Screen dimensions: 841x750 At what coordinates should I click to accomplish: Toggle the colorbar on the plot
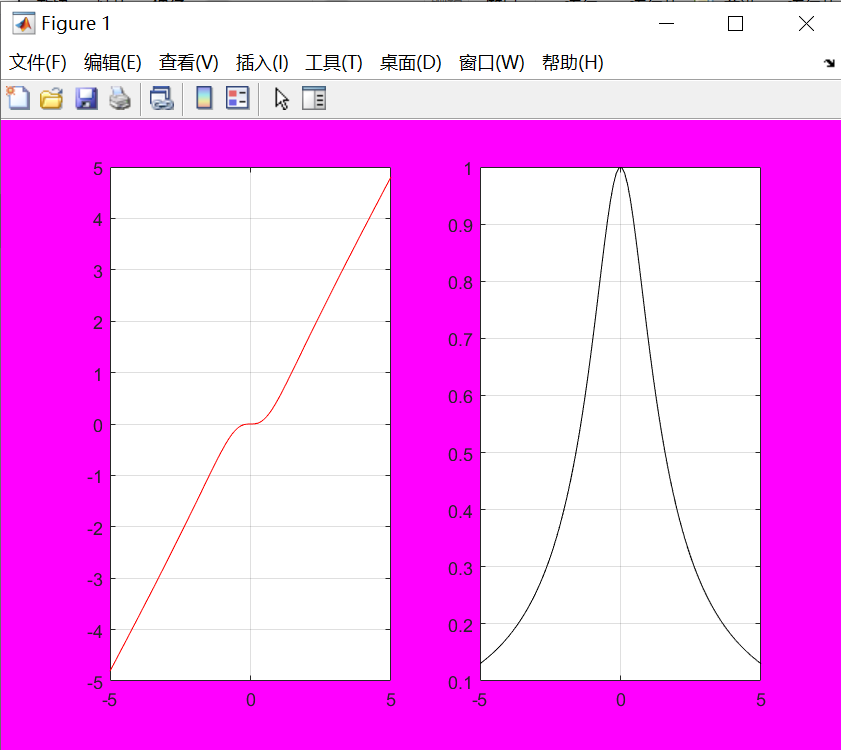coord(203,98)
